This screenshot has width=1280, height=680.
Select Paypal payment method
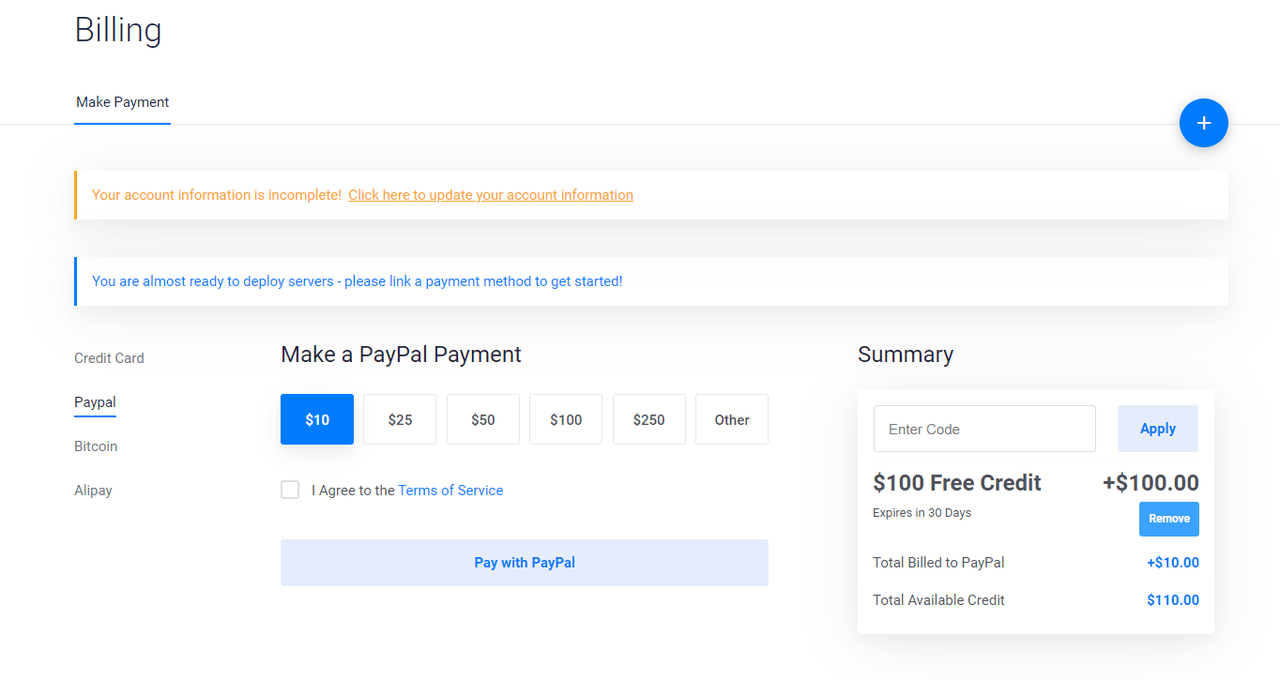coord(95,402)
